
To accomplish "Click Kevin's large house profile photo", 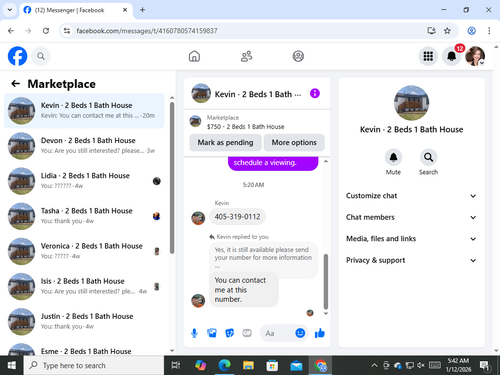I will click(411, 103).
